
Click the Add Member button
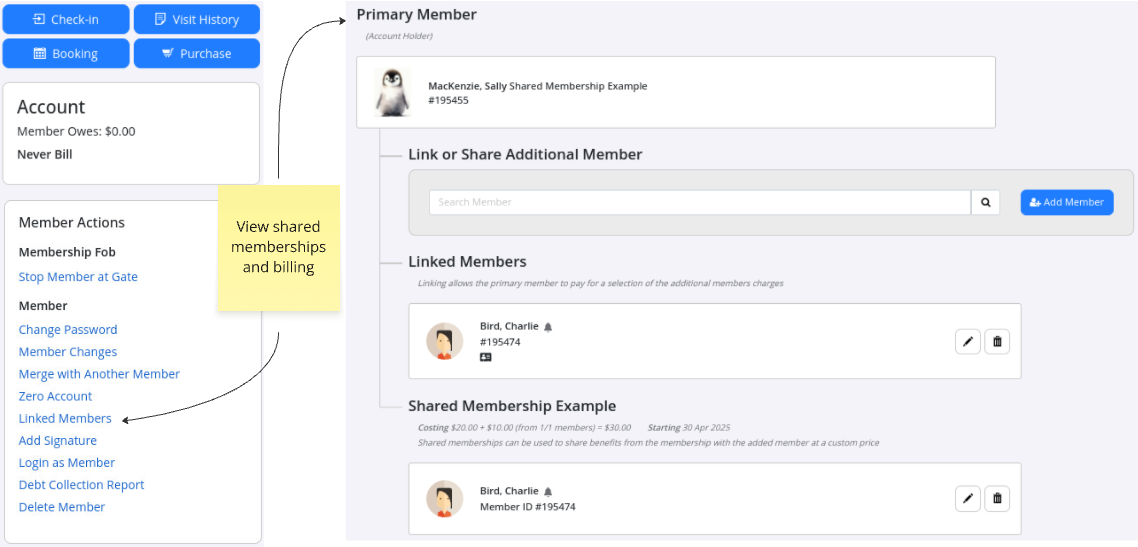pos(1066,202)
